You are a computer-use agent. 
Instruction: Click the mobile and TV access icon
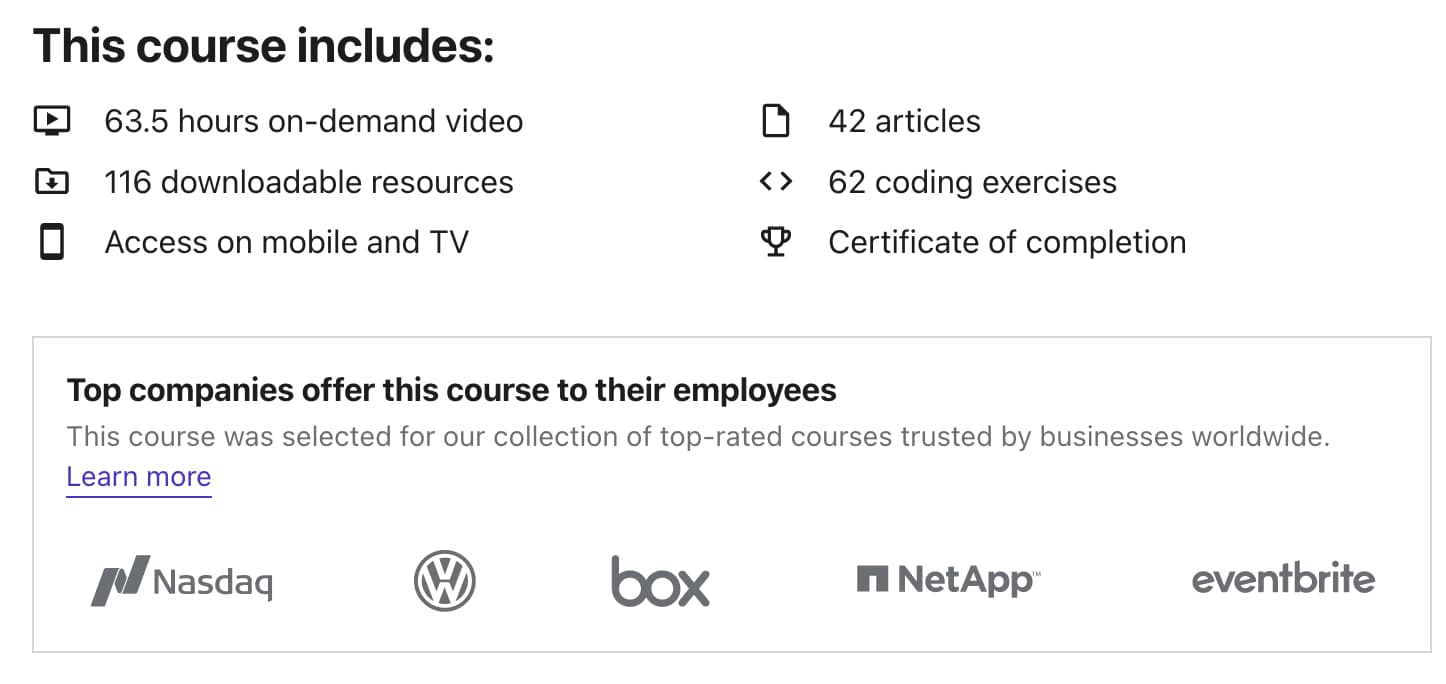click(50, 241)
